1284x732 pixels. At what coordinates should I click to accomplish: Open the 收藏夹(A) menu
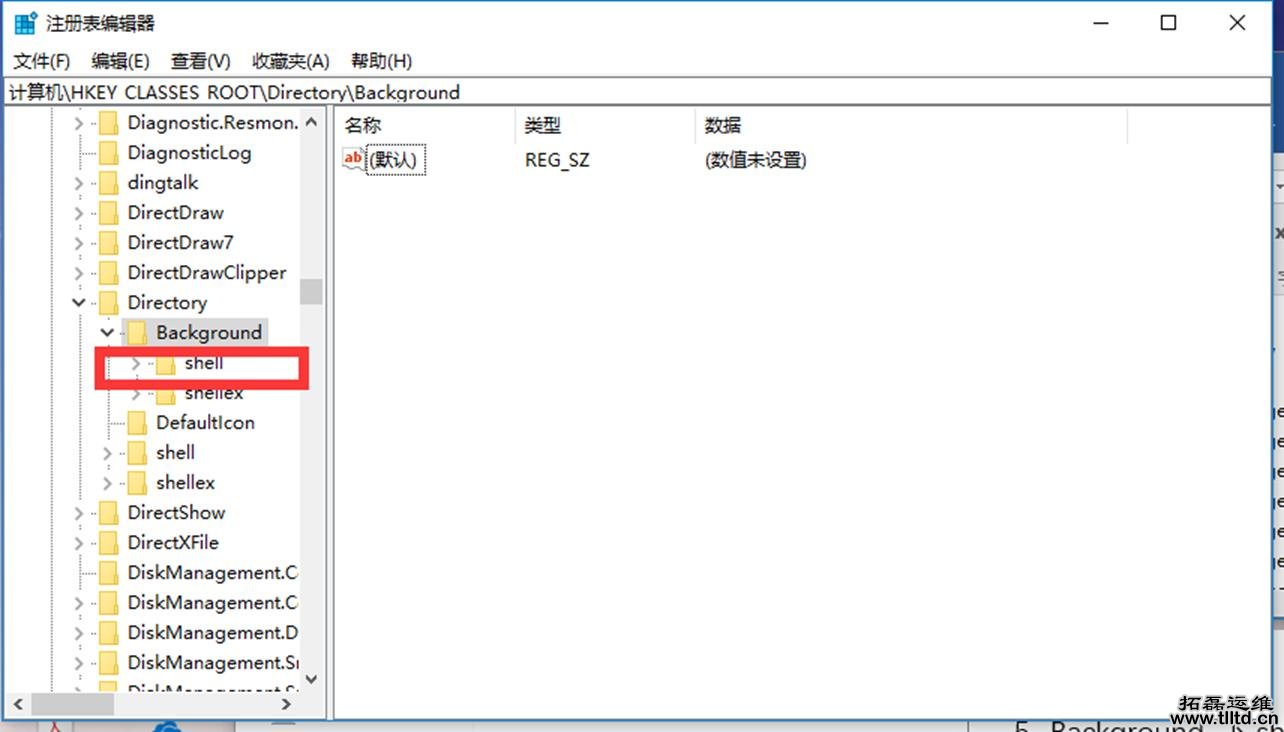tap(289, 61)
